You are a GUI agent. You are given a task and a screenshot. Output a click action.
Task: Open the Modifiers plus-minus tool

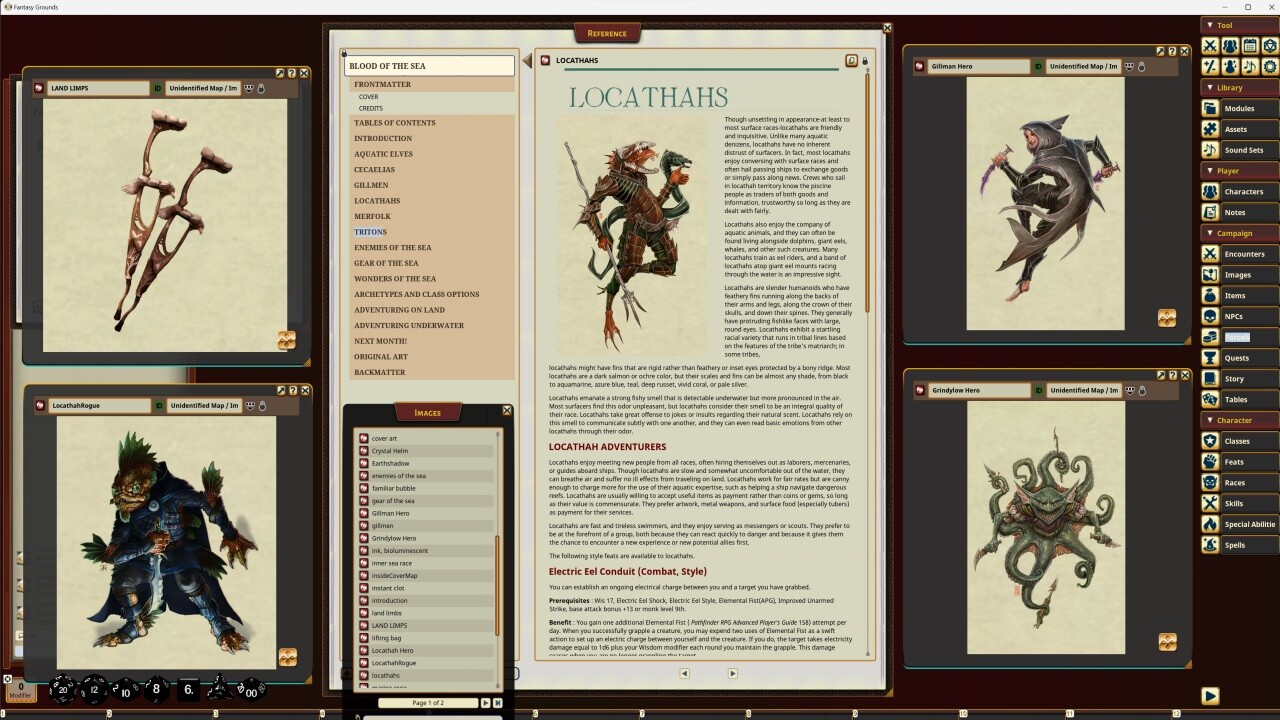coord(1210,65)
